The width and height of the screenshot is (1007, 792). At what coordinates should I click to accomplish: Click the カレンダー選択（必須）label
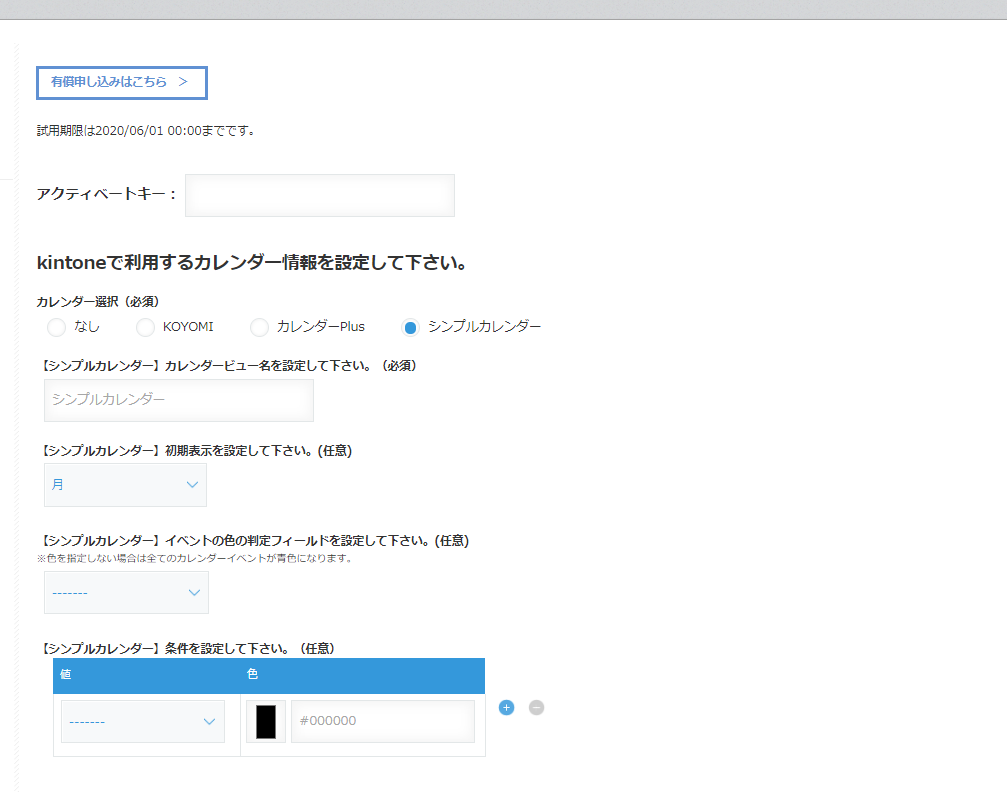click(98, 302)
